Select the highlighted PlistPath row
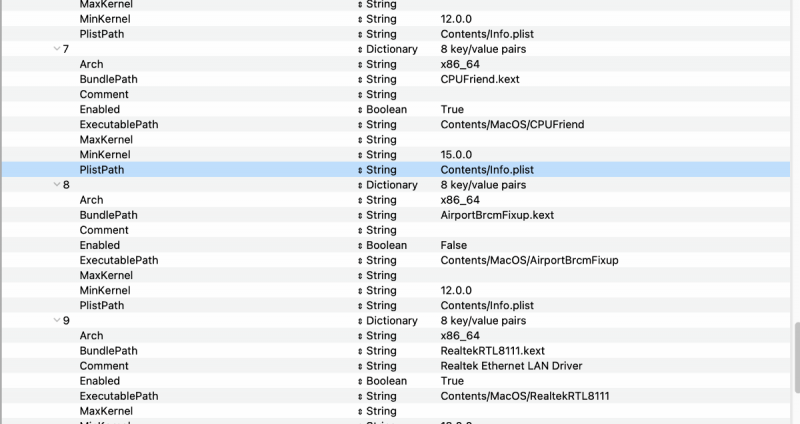800x424 pixels. click(396, 169)
